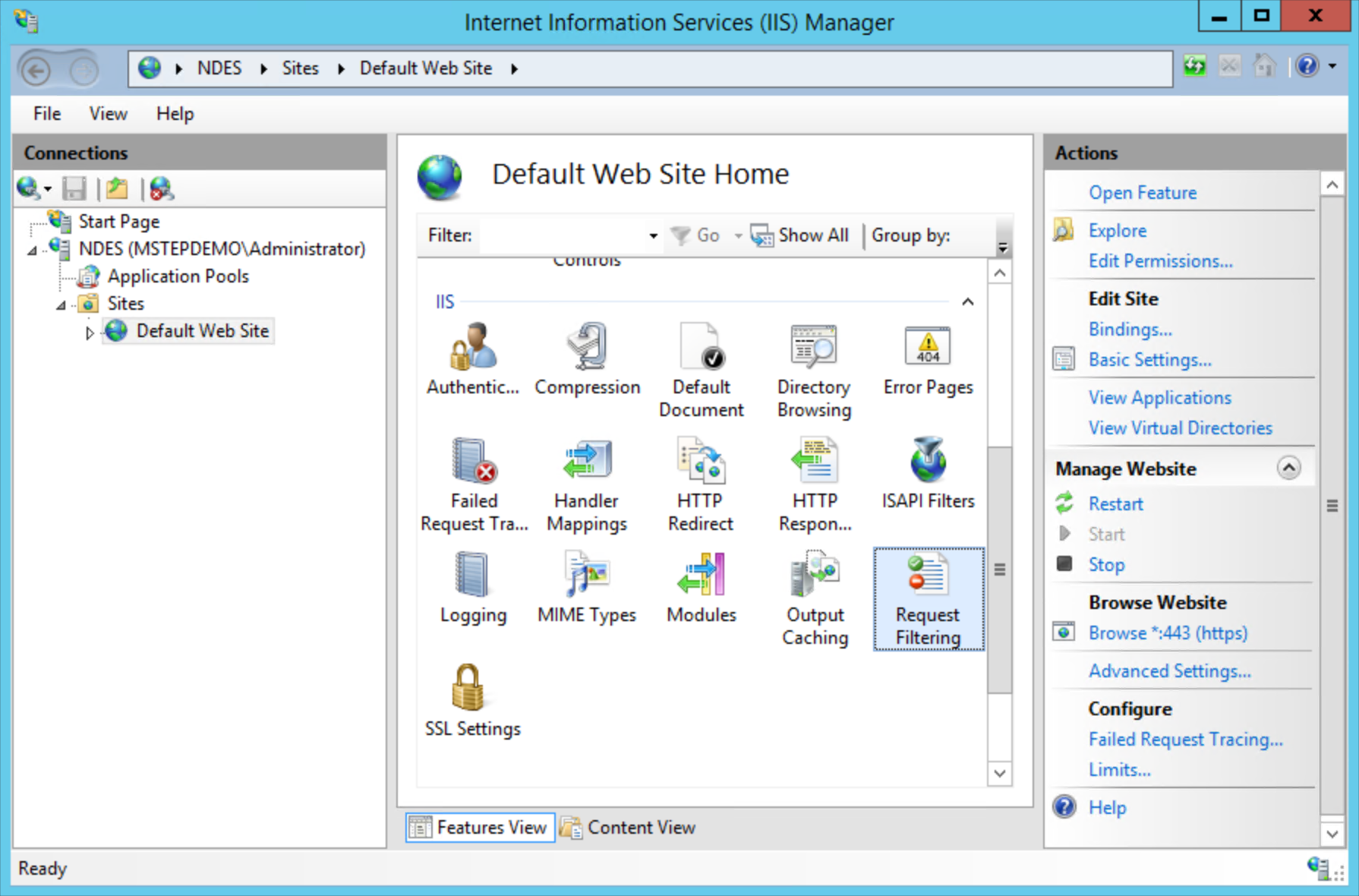Click View Virtual Directories link

click(x=1181, y=428)
